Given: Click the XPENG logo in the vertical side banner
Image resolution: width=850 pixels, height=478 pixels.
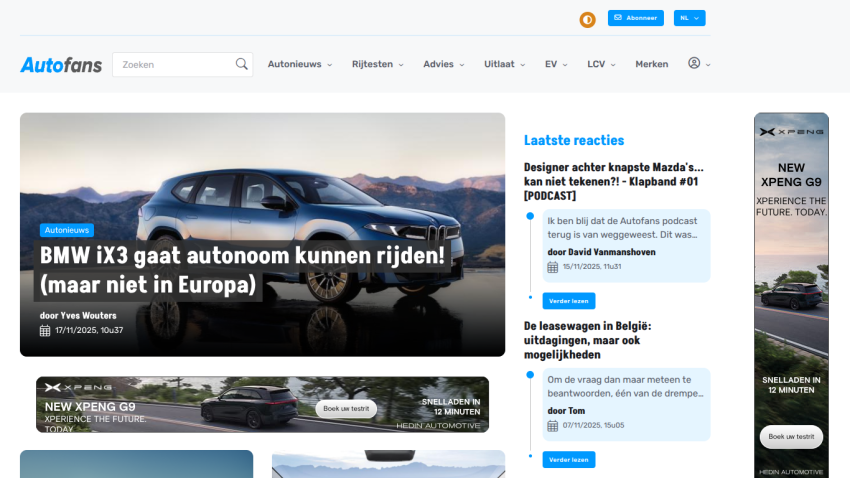Looking at the screenshot, I should click(791, 132).
